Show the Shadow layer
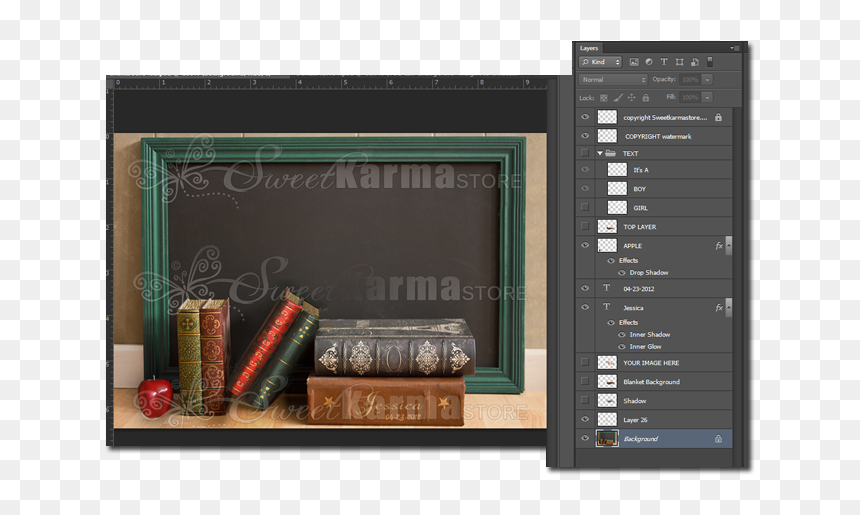Viewport: 860px width, 515px height. coord(585,400)
